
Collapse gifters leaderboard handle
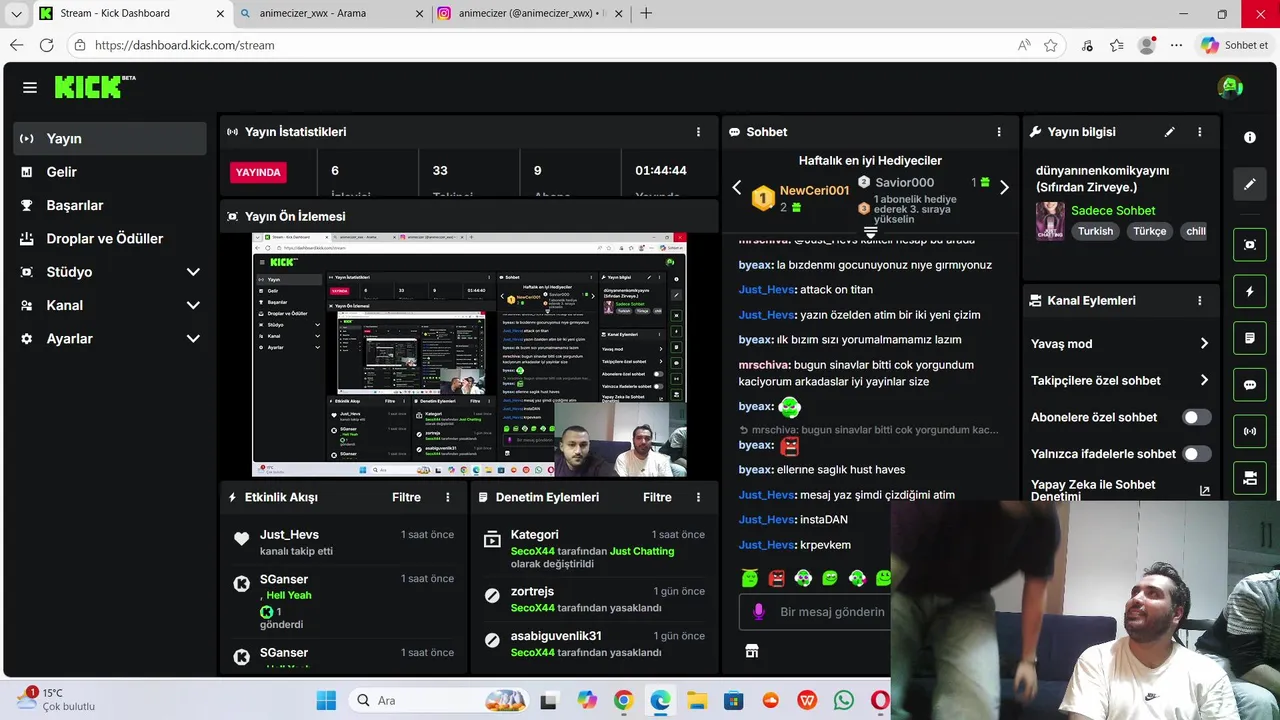pyautogui.click(x=870, y=232)
